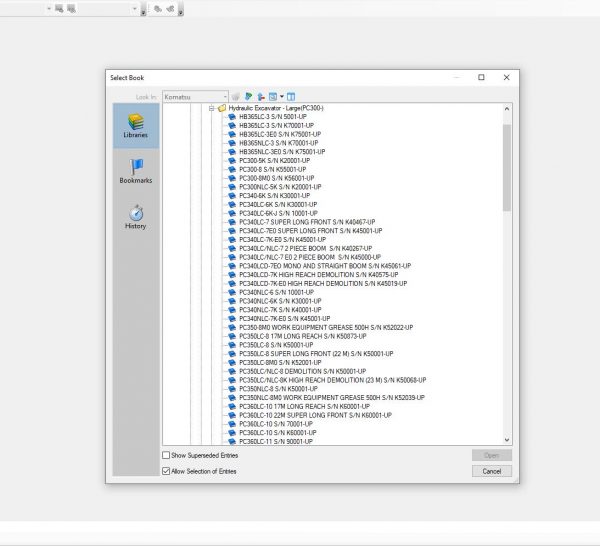Viewport: 600px width, 546px height.
Task: Open the Bookmarks panel
Action: [136, 171]
